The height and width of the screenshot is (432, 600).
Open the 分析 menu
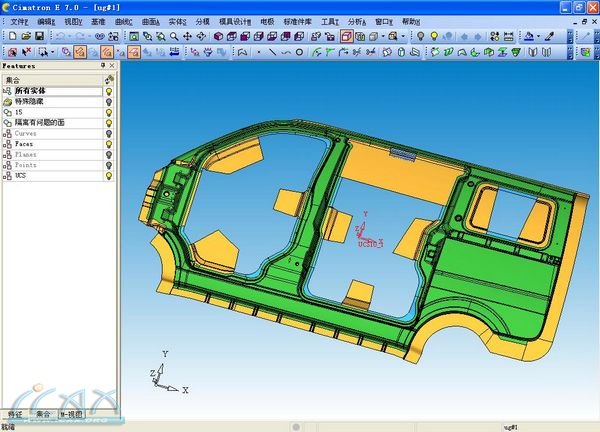coord(357,22)
